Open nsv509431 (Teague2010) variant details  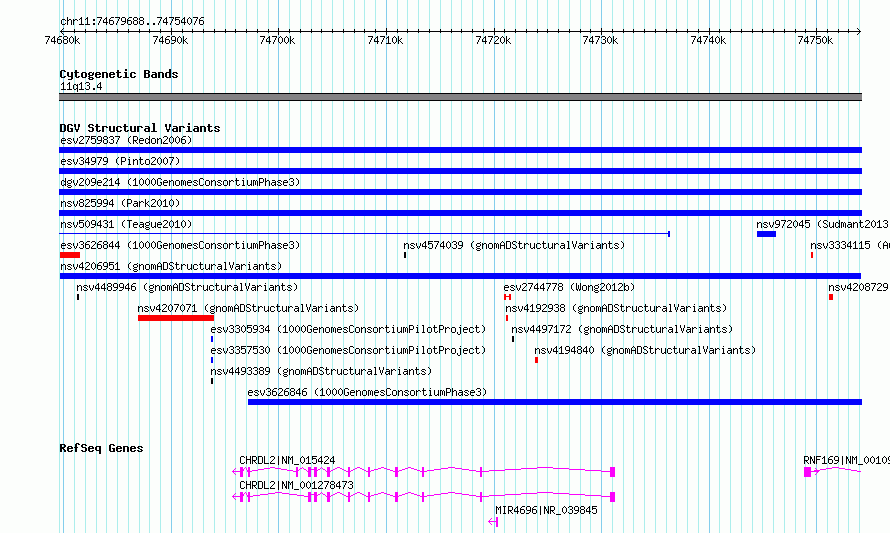126,224
